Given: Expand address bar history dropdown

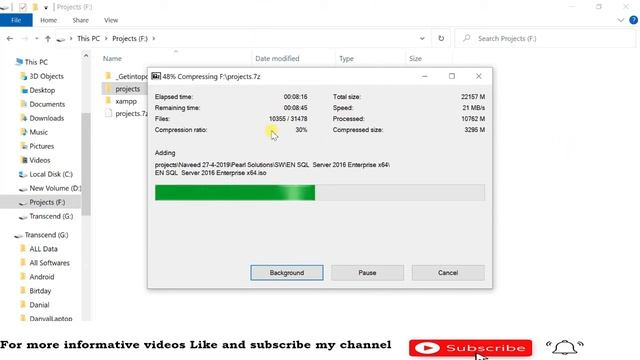Looking at the screenshot, I should 422,38.
